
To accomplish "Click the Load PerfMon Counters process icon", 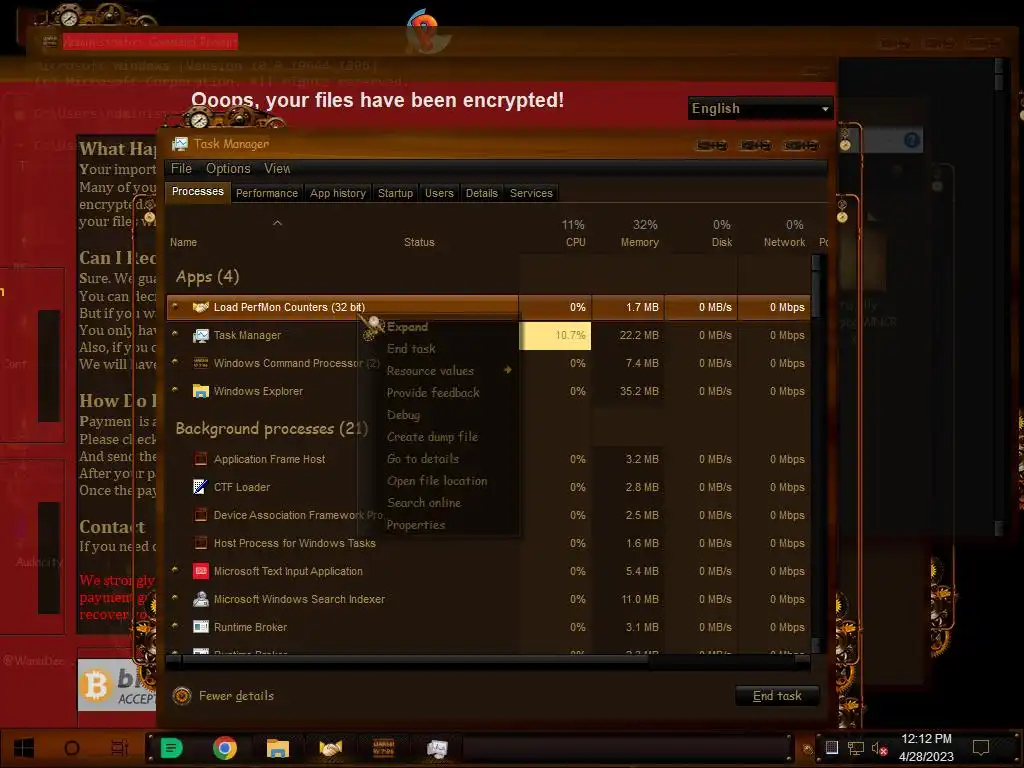I will (200, 307).
